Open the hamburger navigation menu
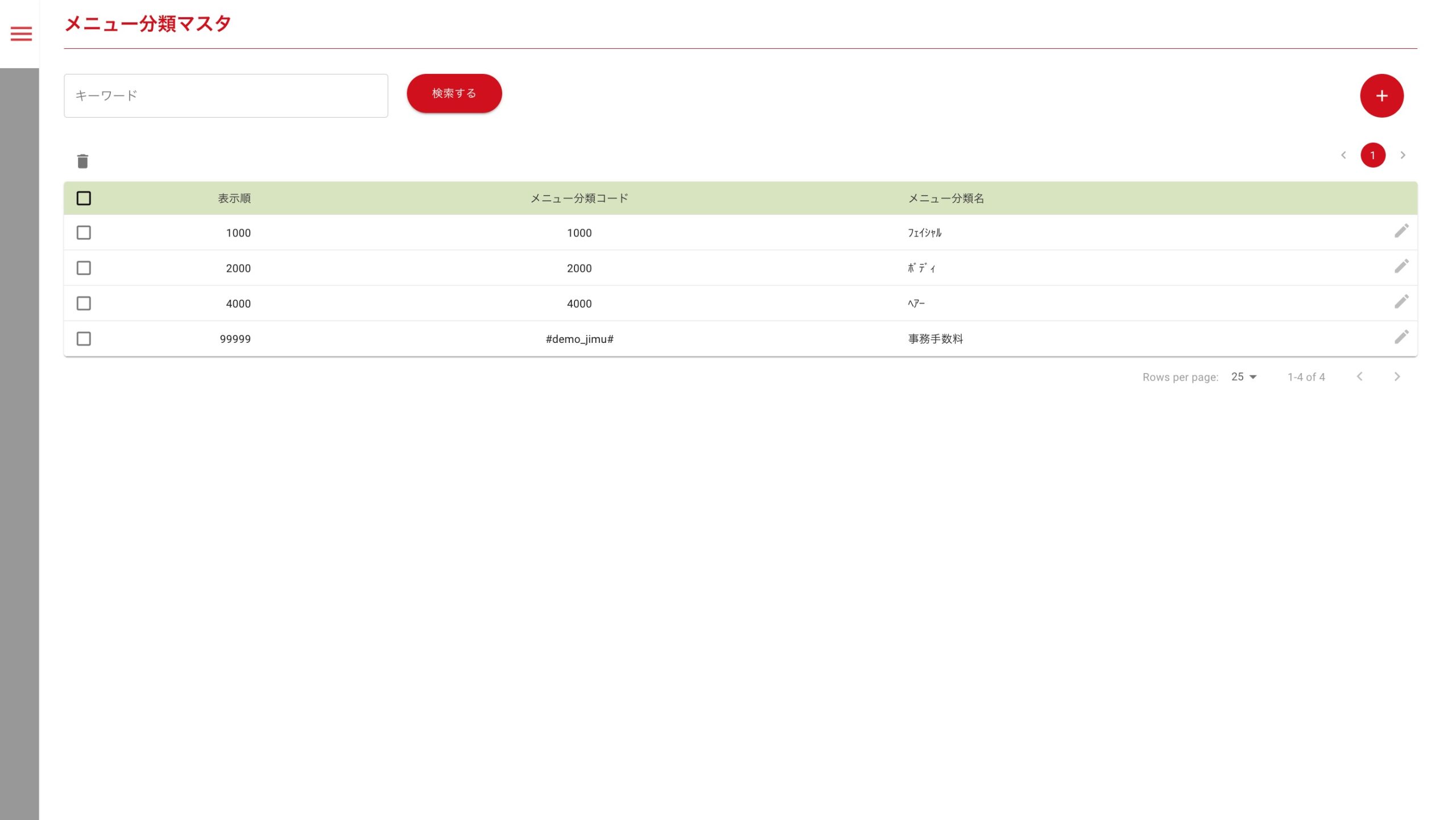The image size is (1456, 820). [21, 34]
